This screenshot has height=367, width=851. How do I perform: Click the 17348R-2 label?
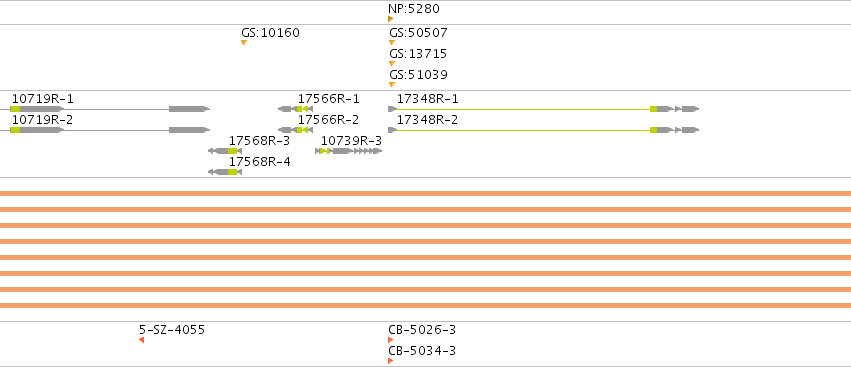coord(428,120)
